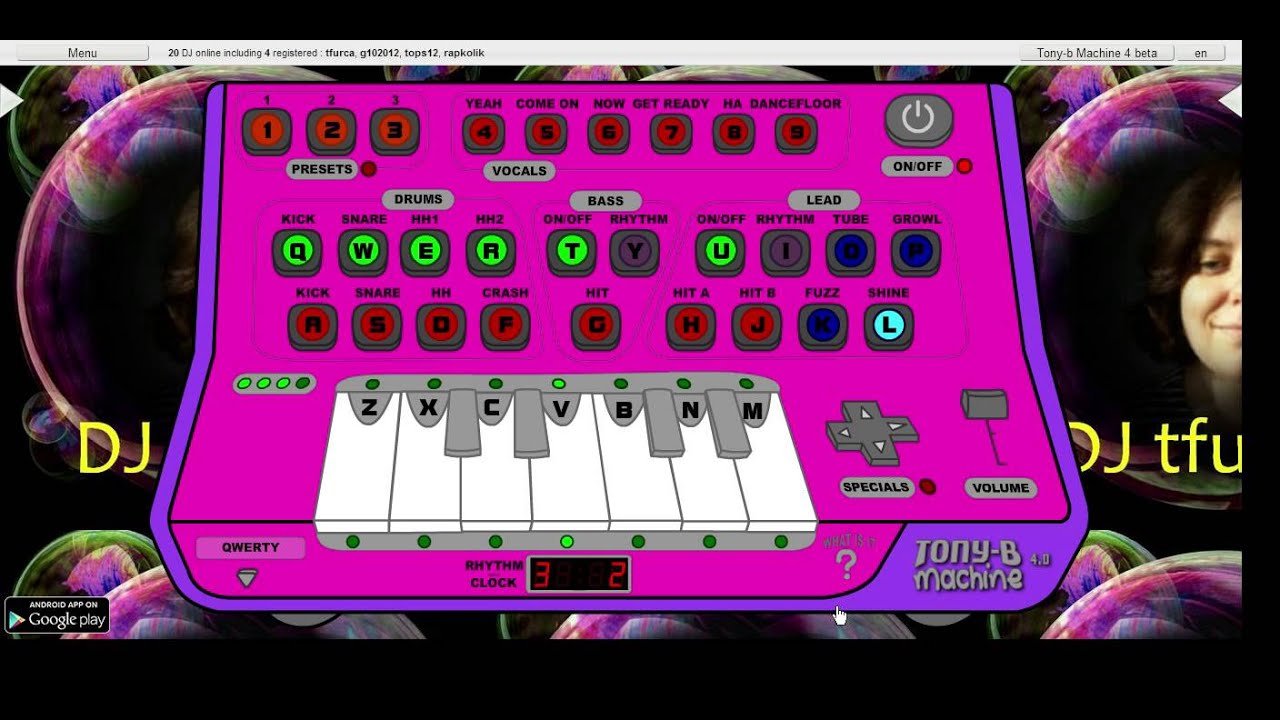Click the PRESETS label button
This screenshot has height=720, width=1280.
point(322,169)
